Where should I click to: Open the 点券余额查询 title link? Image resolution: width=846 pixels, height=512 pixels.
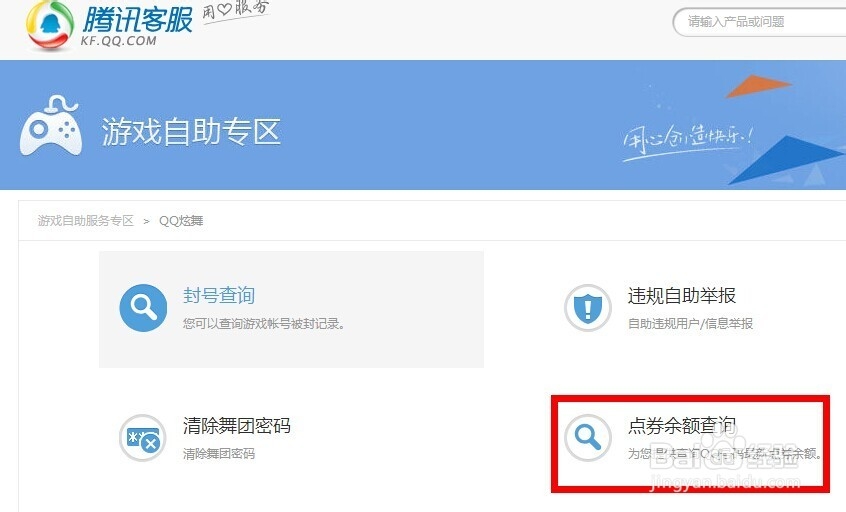point(681,426)
